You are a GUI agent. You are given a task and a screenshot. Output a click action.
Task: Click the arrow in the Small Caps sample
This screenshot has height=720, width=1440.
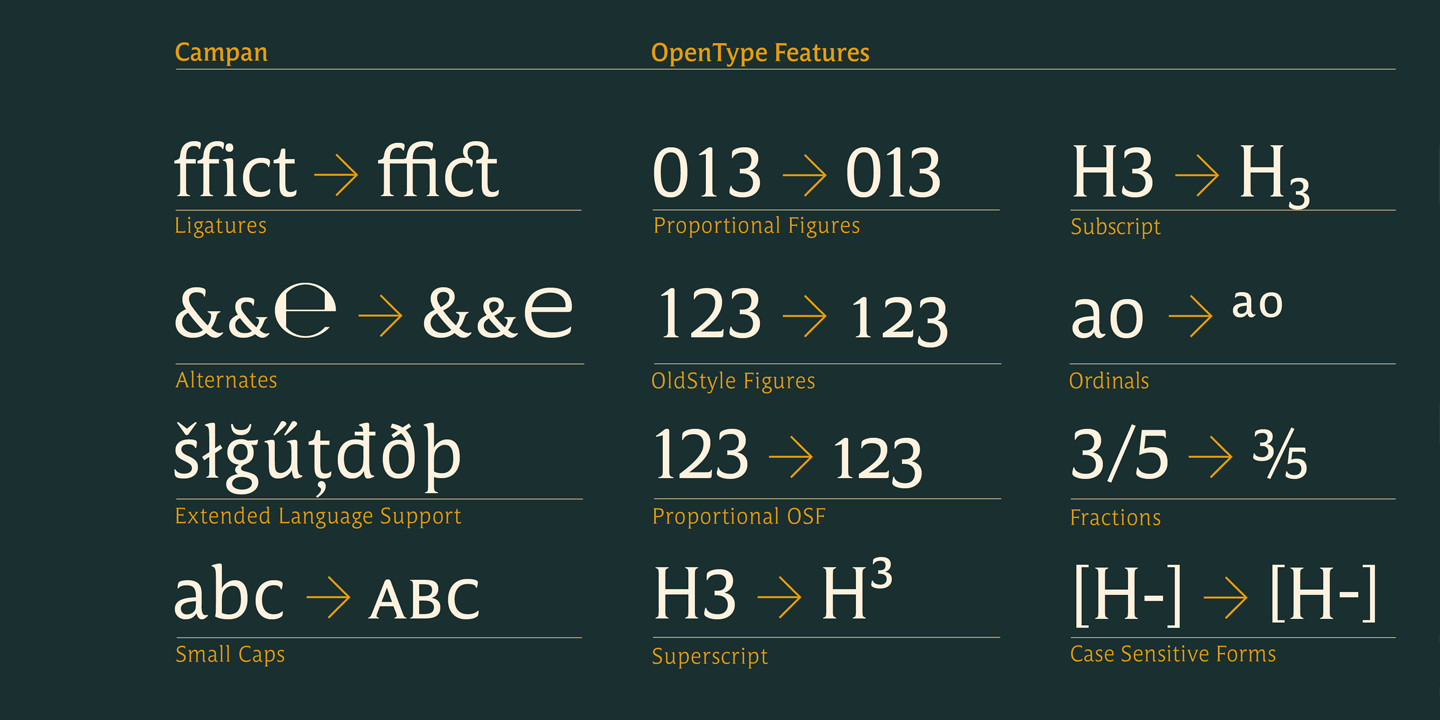328,599
